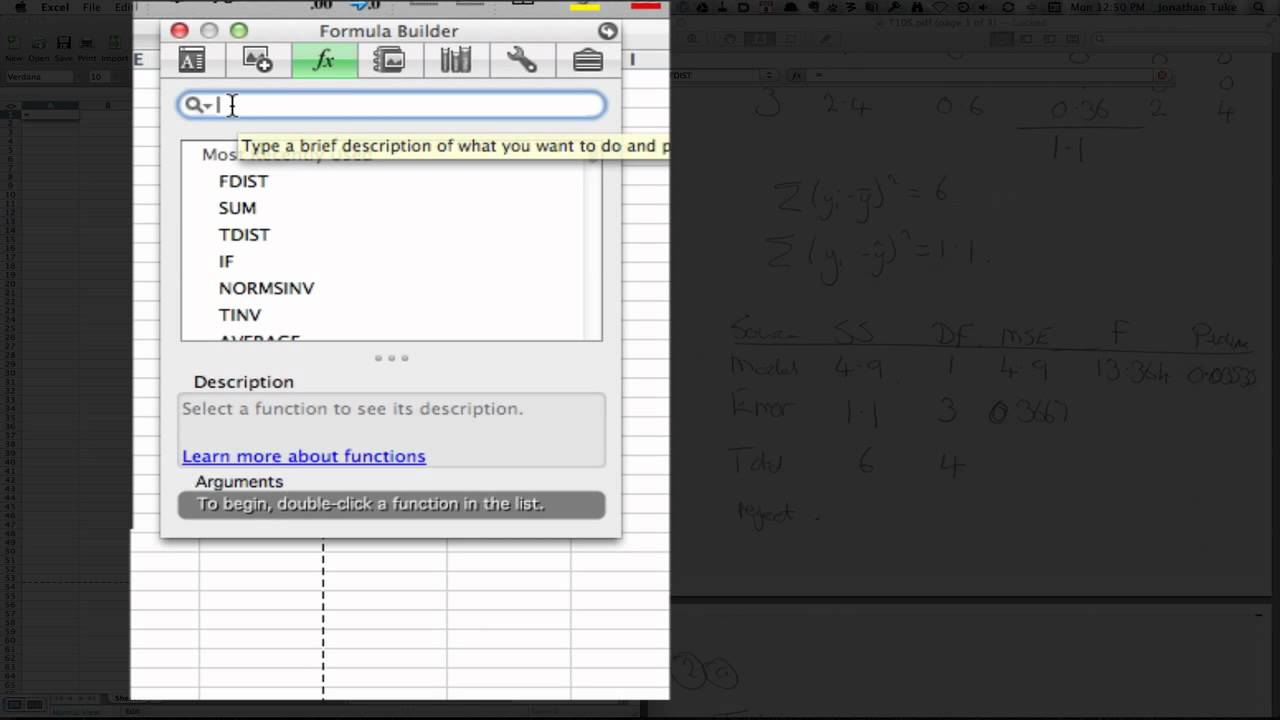Open the Apple menu

tap(19, 7)
